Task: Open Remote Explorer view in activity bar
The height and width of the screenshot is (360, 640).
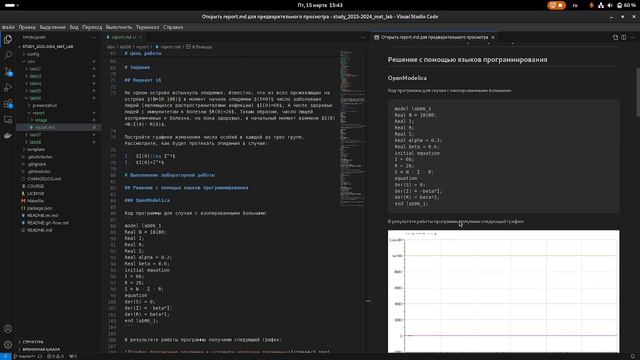Action: click(x=8, y=120)
